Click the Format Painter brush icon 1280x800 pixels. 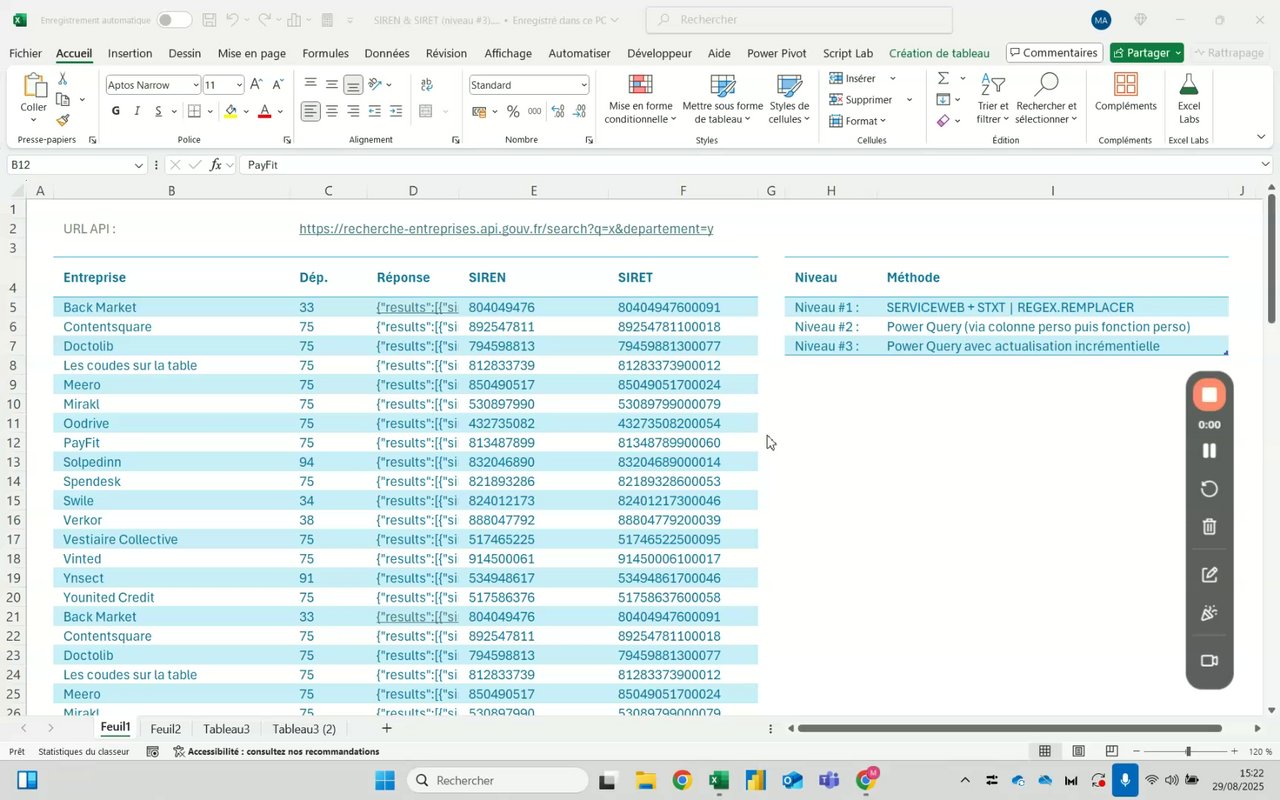(63, 120)
